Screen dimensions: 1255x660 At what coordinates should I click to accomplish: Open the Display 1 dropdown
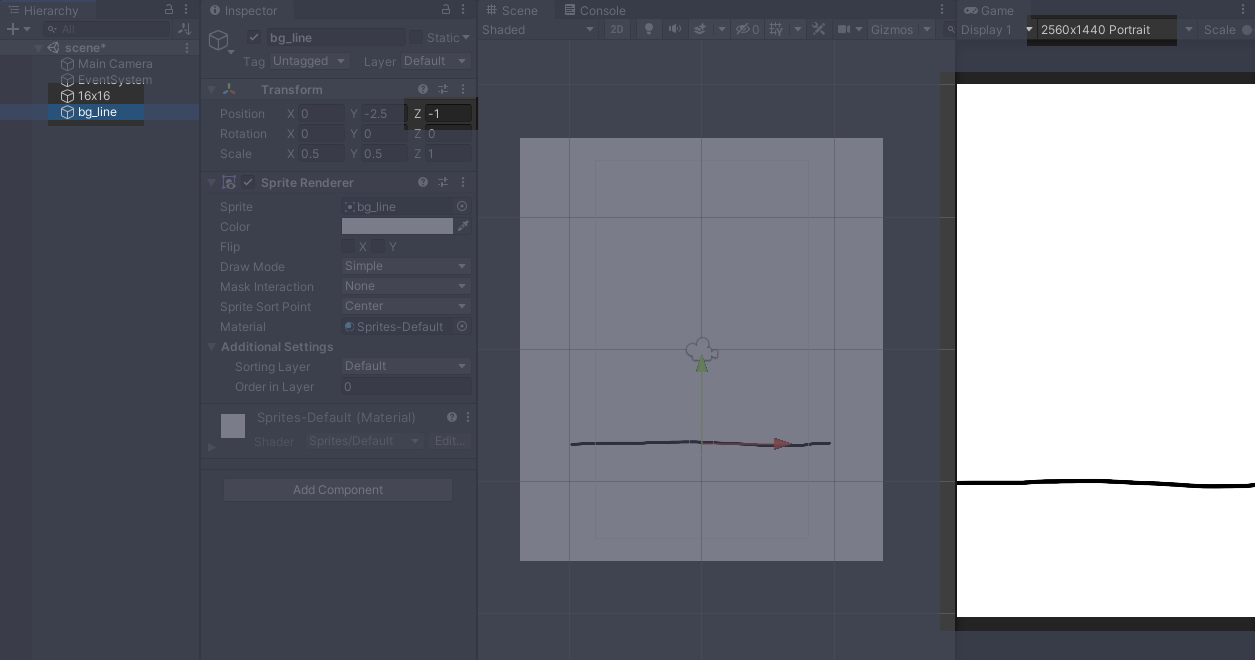(996, 29)
